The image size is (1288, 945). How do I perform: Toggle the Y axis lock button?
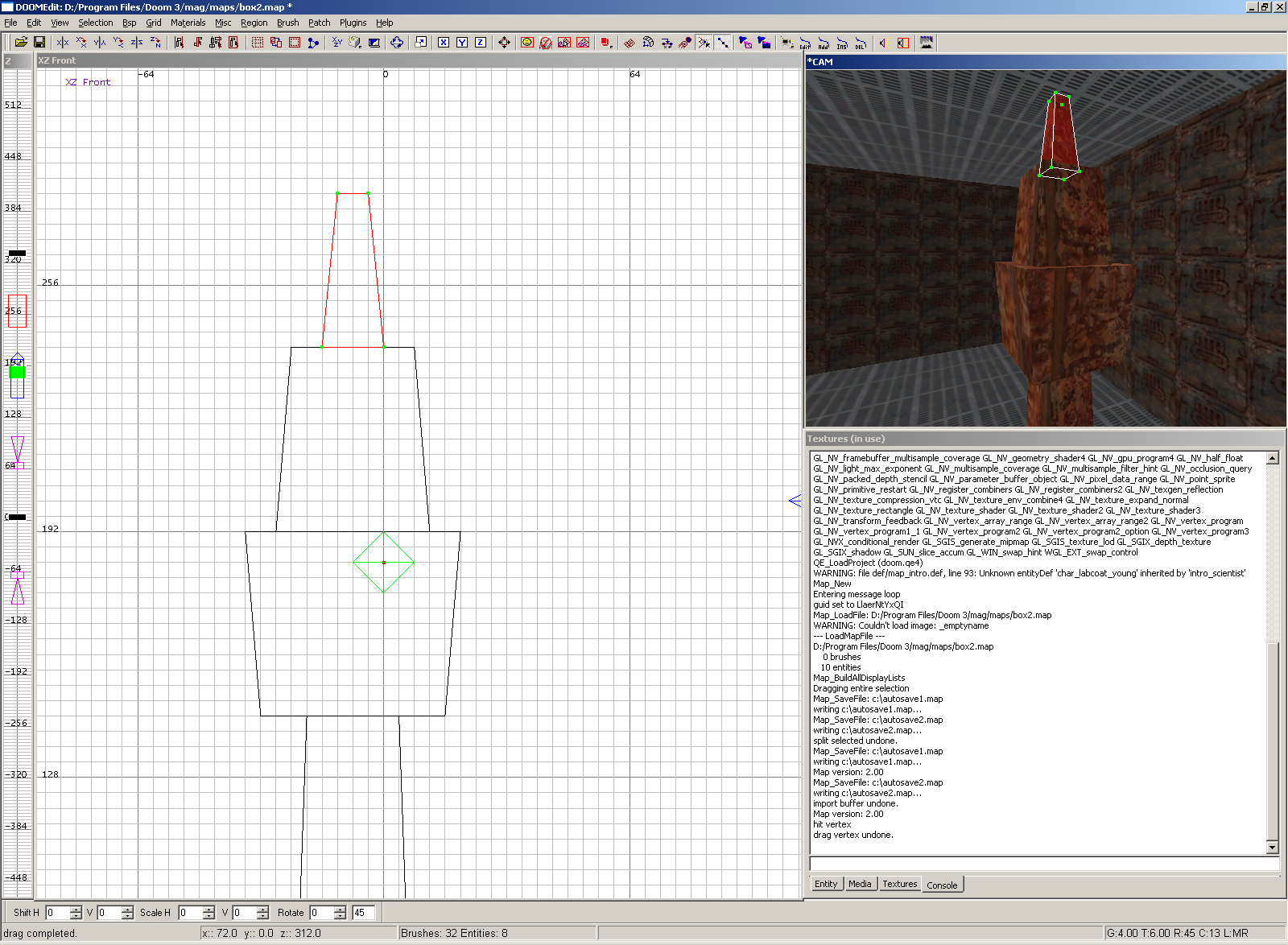tap(462, 43)
